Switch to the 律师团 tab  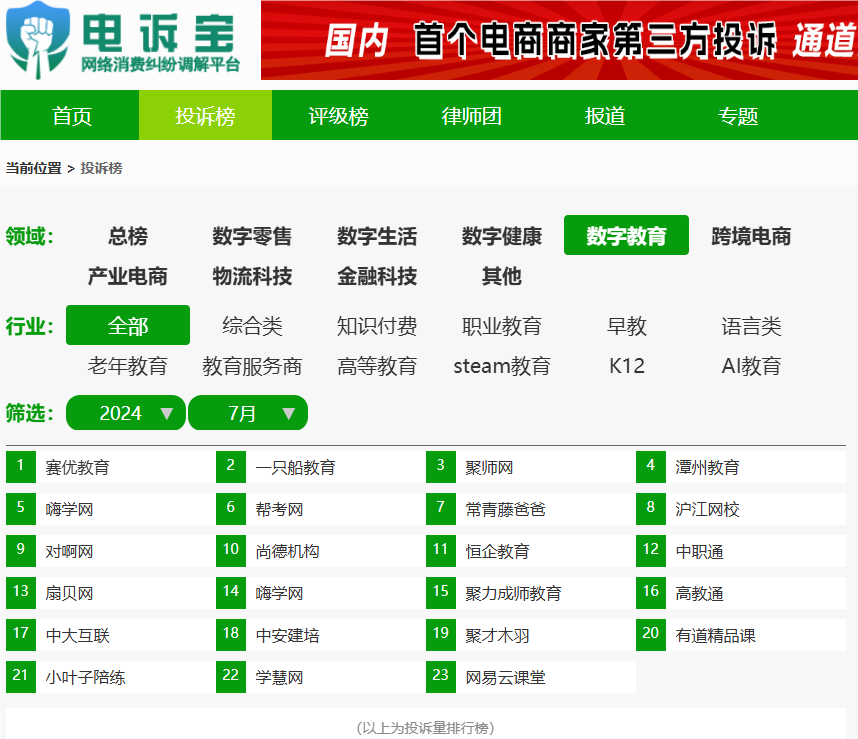pos(471,116)
